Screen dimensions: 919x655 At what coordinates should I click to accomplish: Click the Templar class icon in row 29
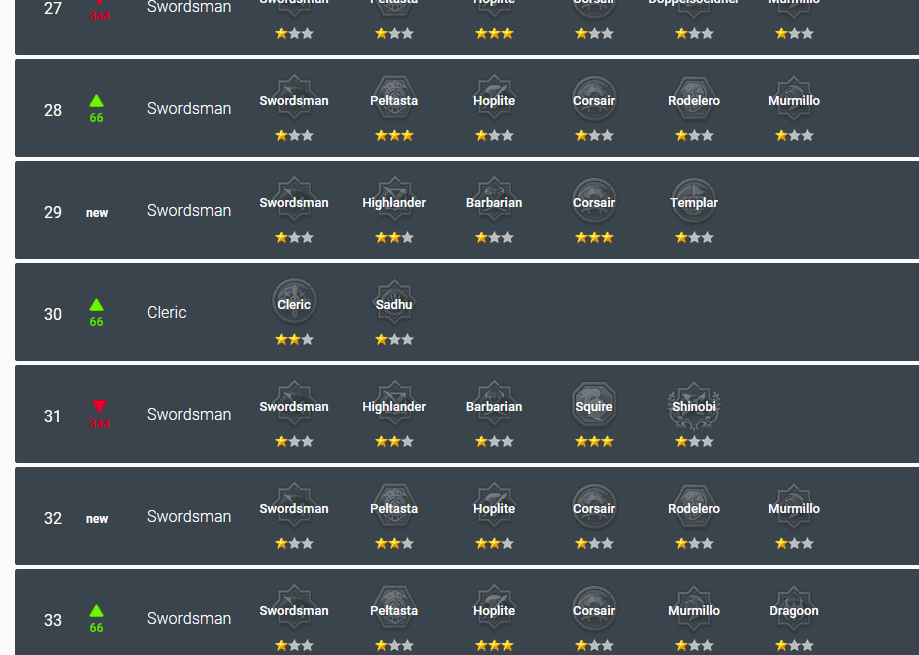pyautogui.click(x=694, y=200)
